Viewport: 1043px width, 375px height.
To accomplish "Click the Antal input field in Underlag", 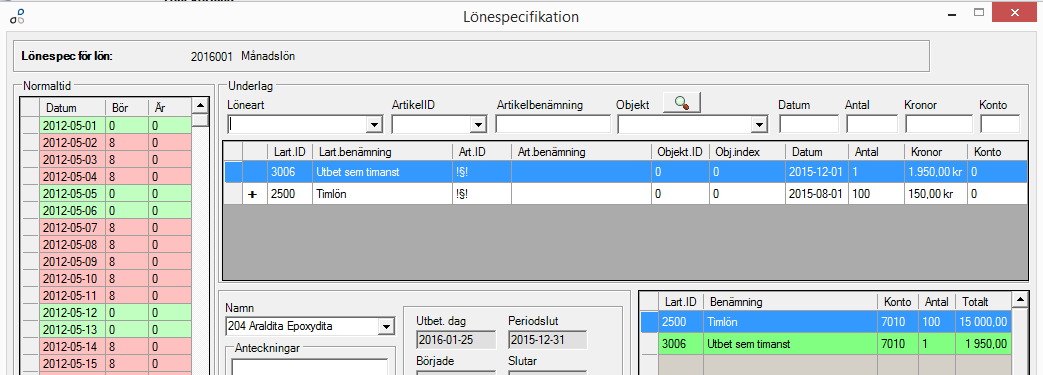I will (x=871, y=124).
